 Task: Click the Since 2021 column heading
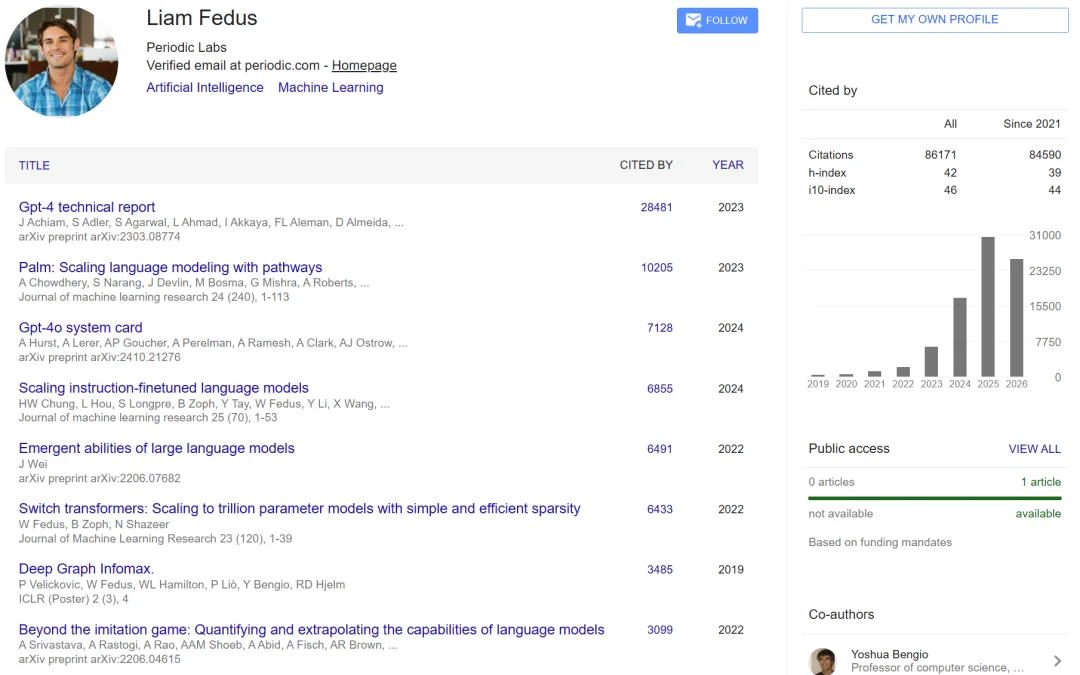(1032, 124)
